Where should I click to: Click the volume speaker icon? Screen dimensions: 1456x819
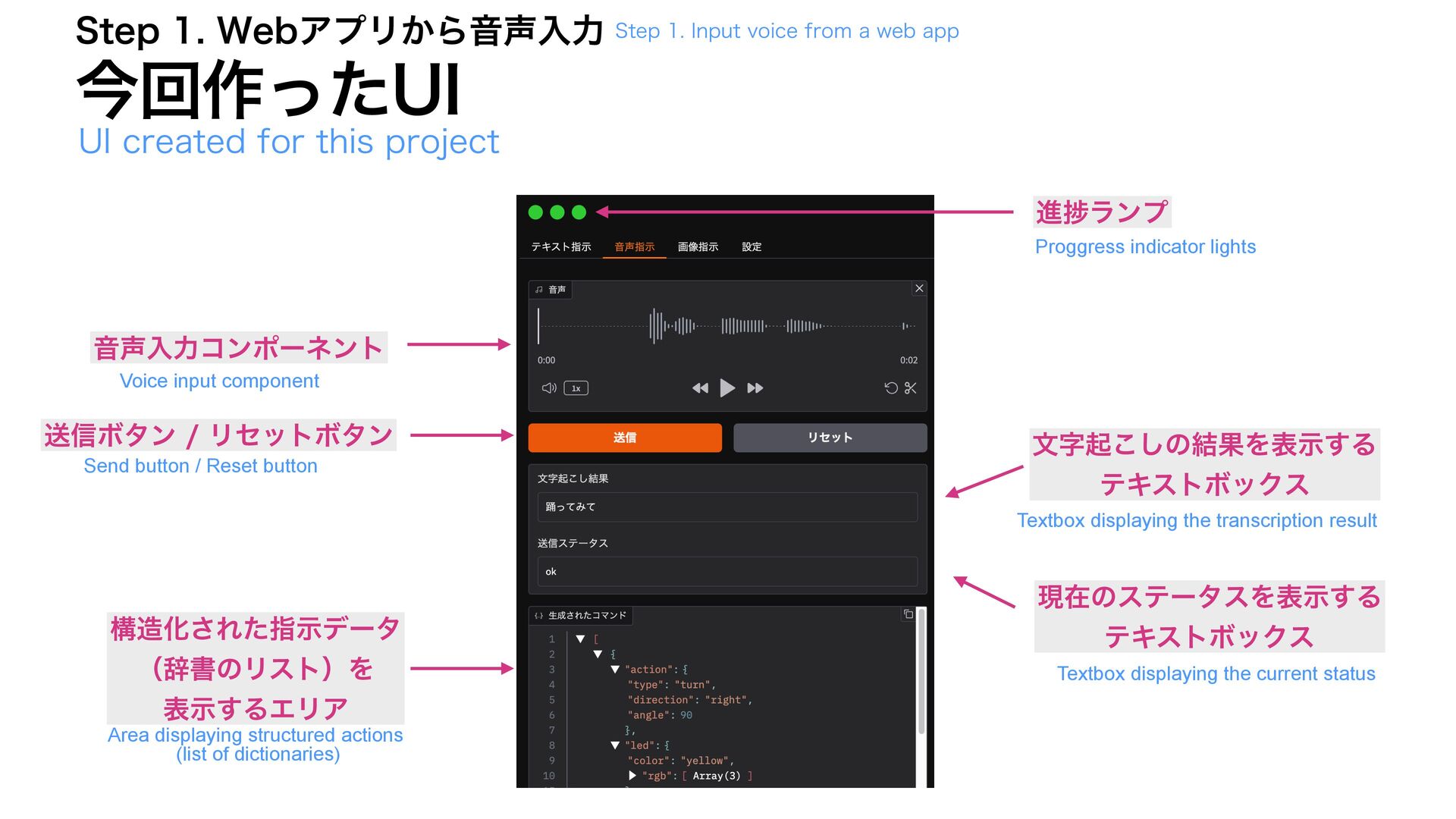tap(549, 388)
